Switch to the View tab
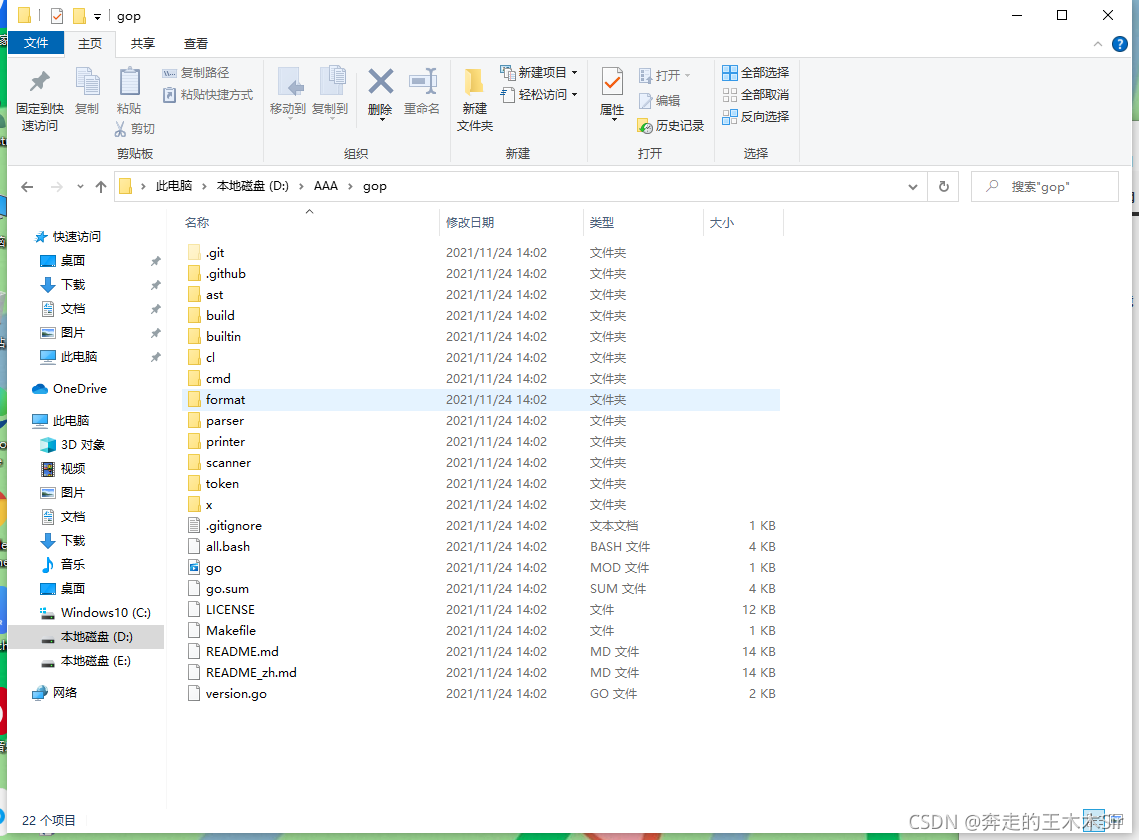Screen dimensions: 1139x840 pos(195,44)
